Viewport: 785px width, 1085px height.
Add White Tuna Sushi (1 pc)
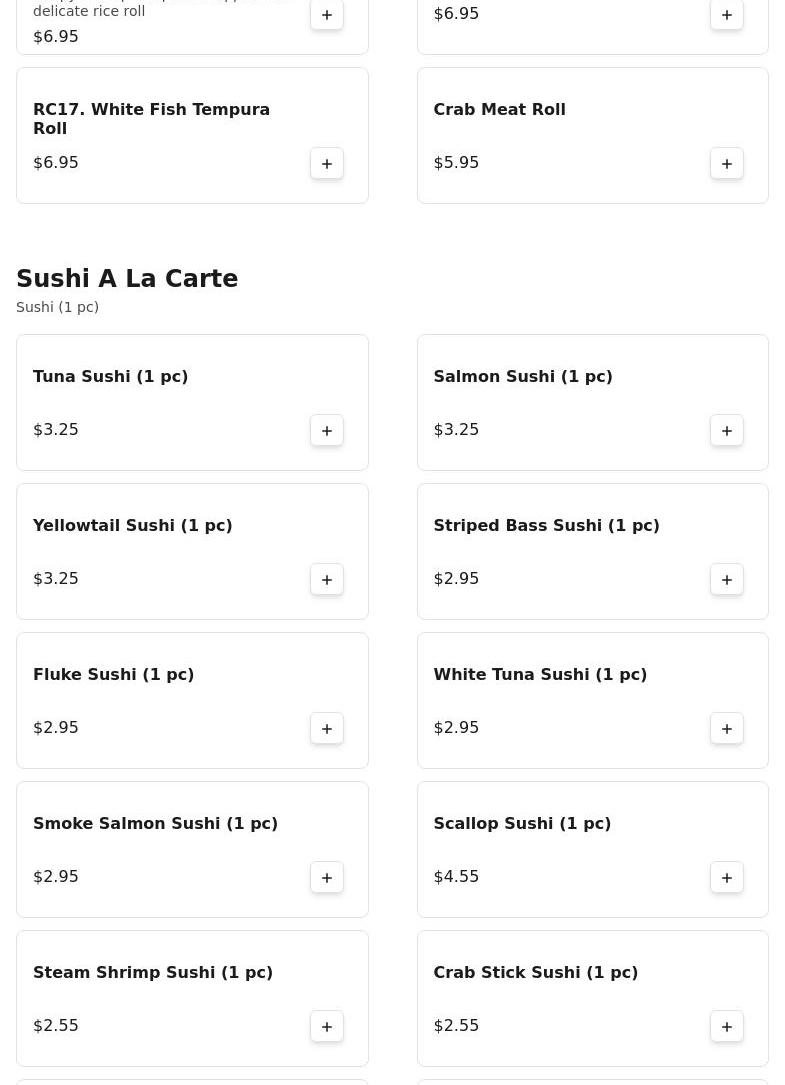point(727,728)
